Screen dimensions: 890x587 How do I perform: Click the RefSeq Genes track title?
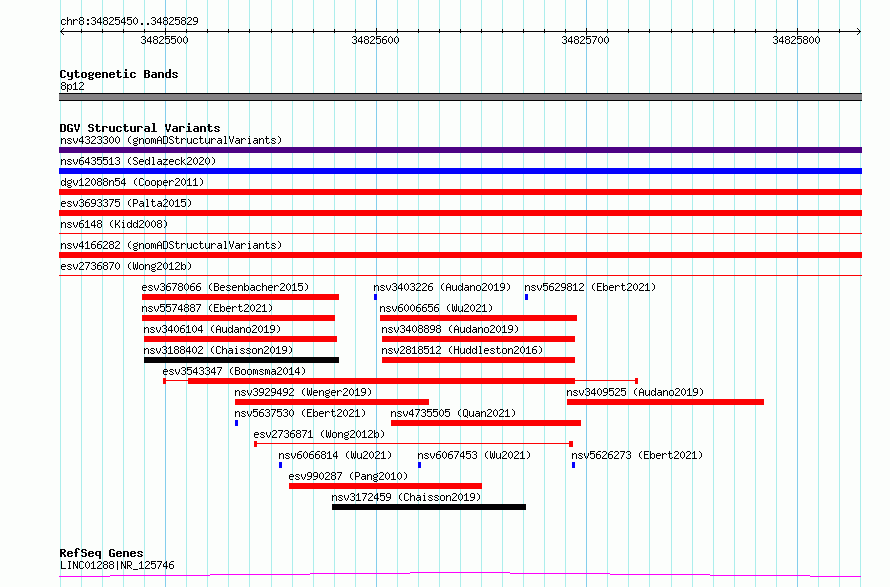[x=101, y=553]
